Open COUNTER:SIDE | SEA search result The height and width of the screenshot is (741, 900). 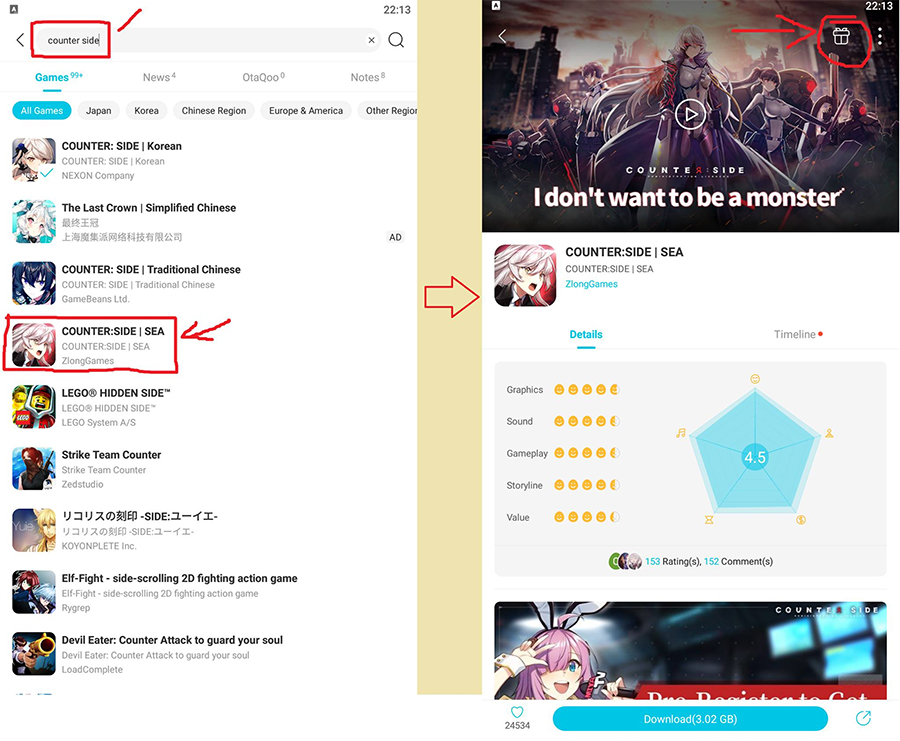pos(91,346)
